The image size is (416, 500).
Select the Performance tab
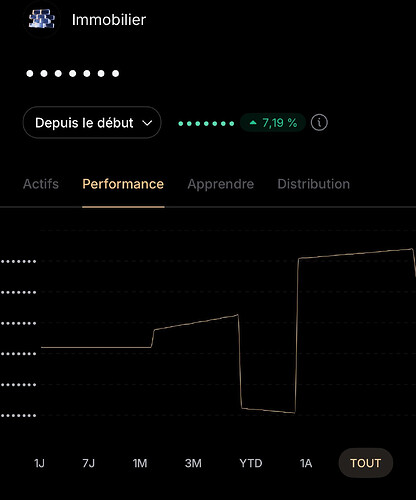[123, 184]
